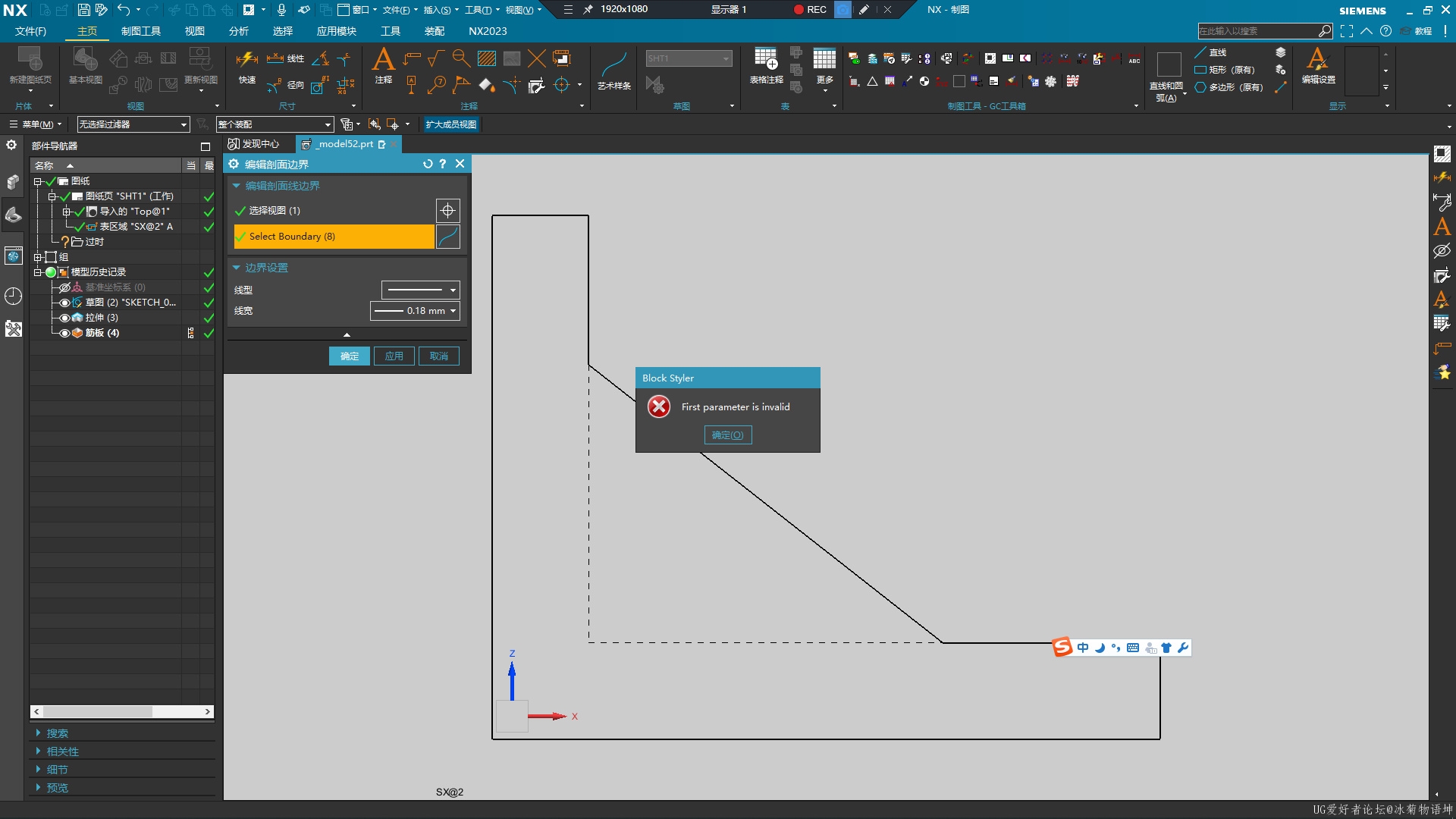Click the roles tools icon in the left sidebar
The height and width of the screenshot is (819, 1456).
[x=13, y=329]
